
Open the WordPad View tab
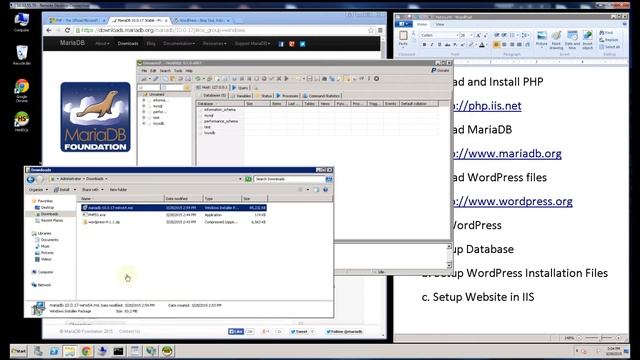pos(440,24)
